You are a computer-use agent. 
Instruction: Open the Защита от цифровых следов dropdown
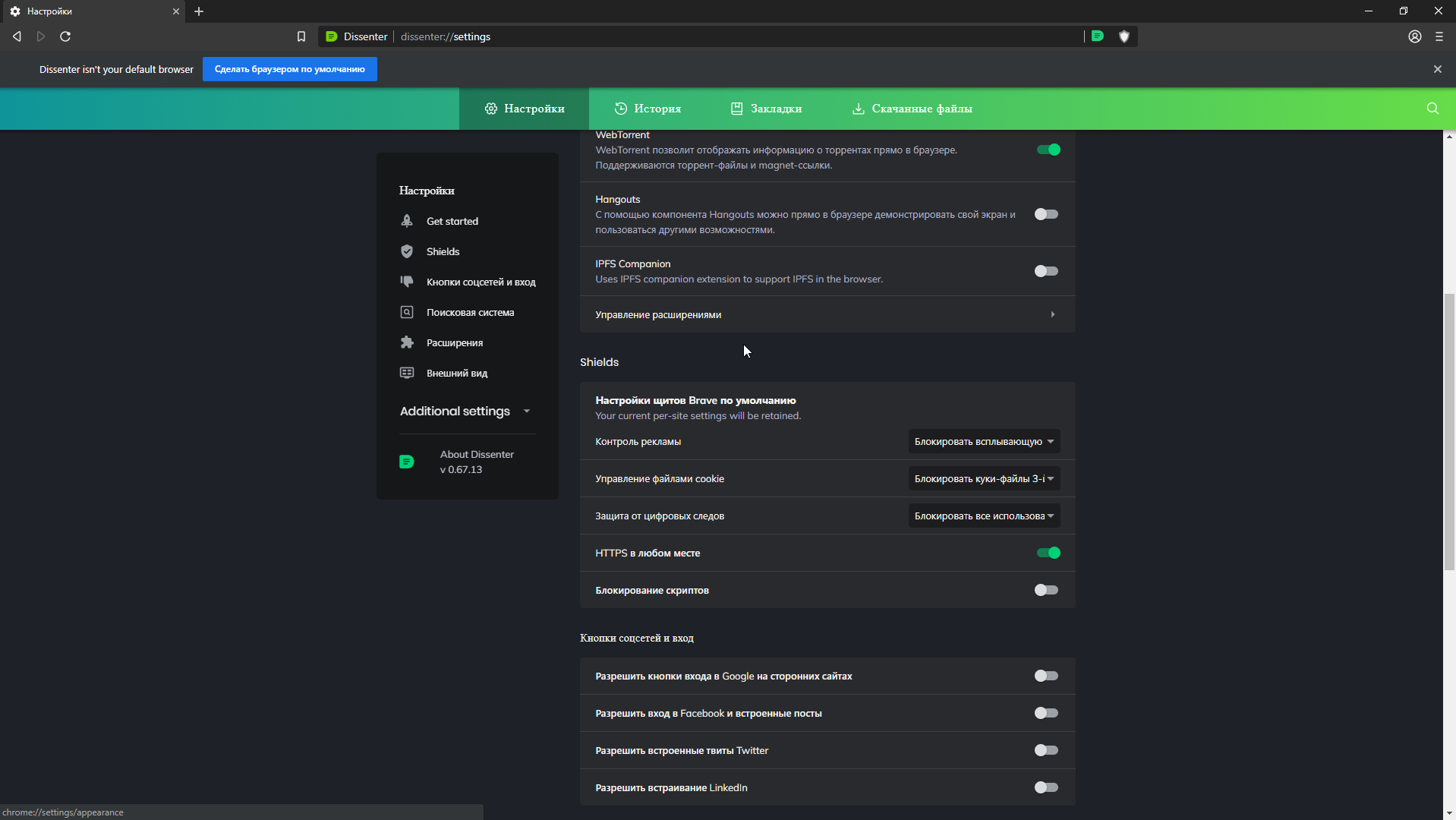click(984, 516)
